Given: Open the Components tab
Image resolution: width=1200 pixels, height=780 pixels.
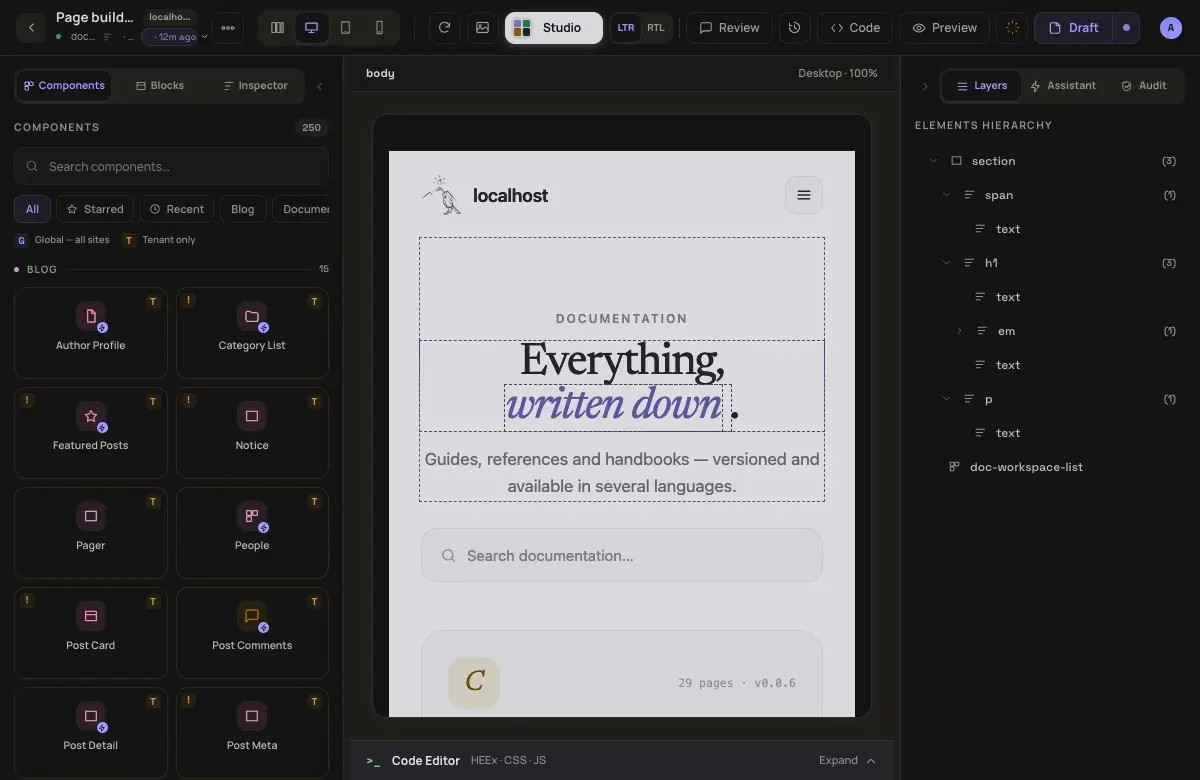Looking at the screenshot, I should (x=64, y=86).
